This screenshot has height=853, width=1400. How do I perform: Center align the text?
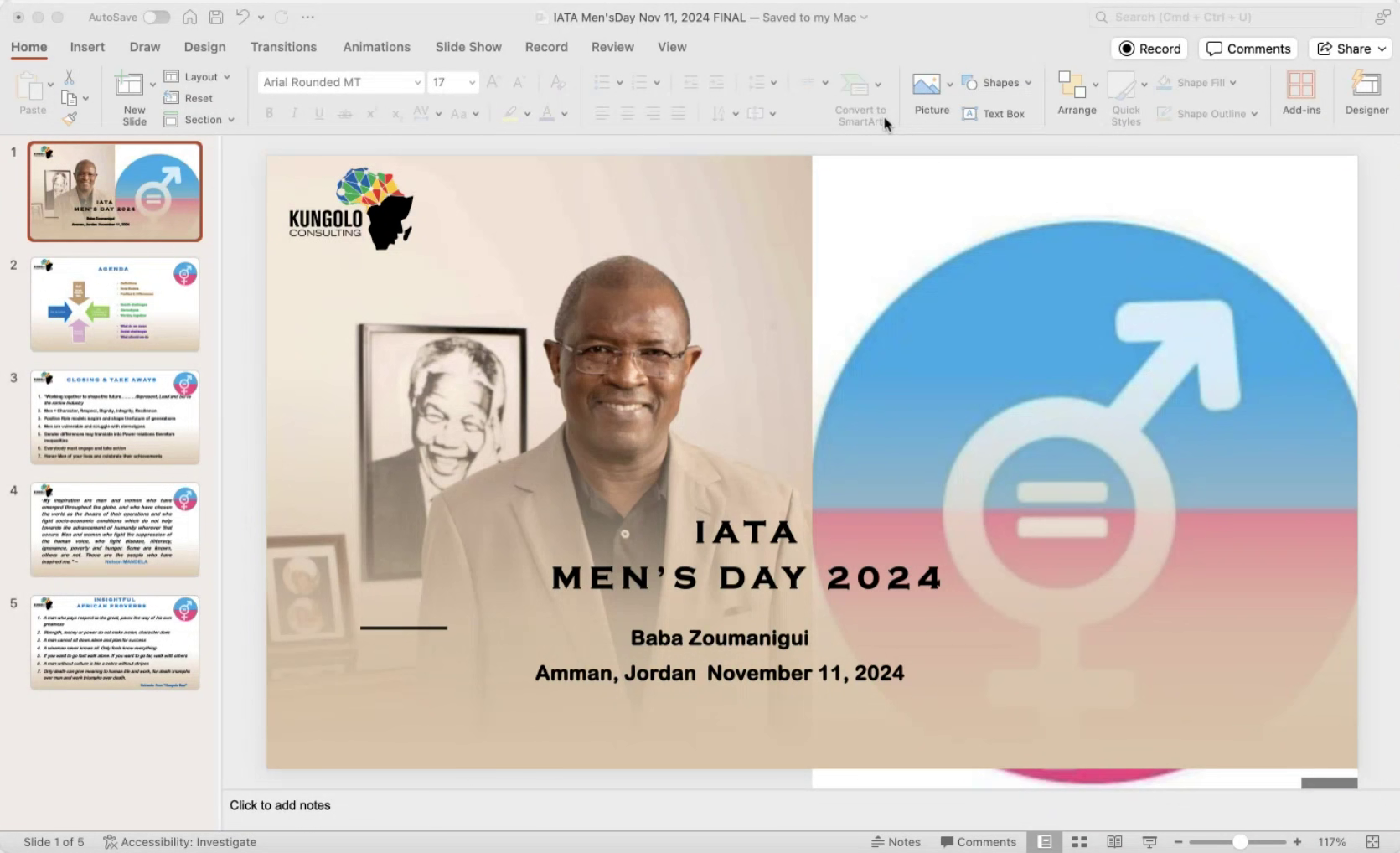[627, 114]
